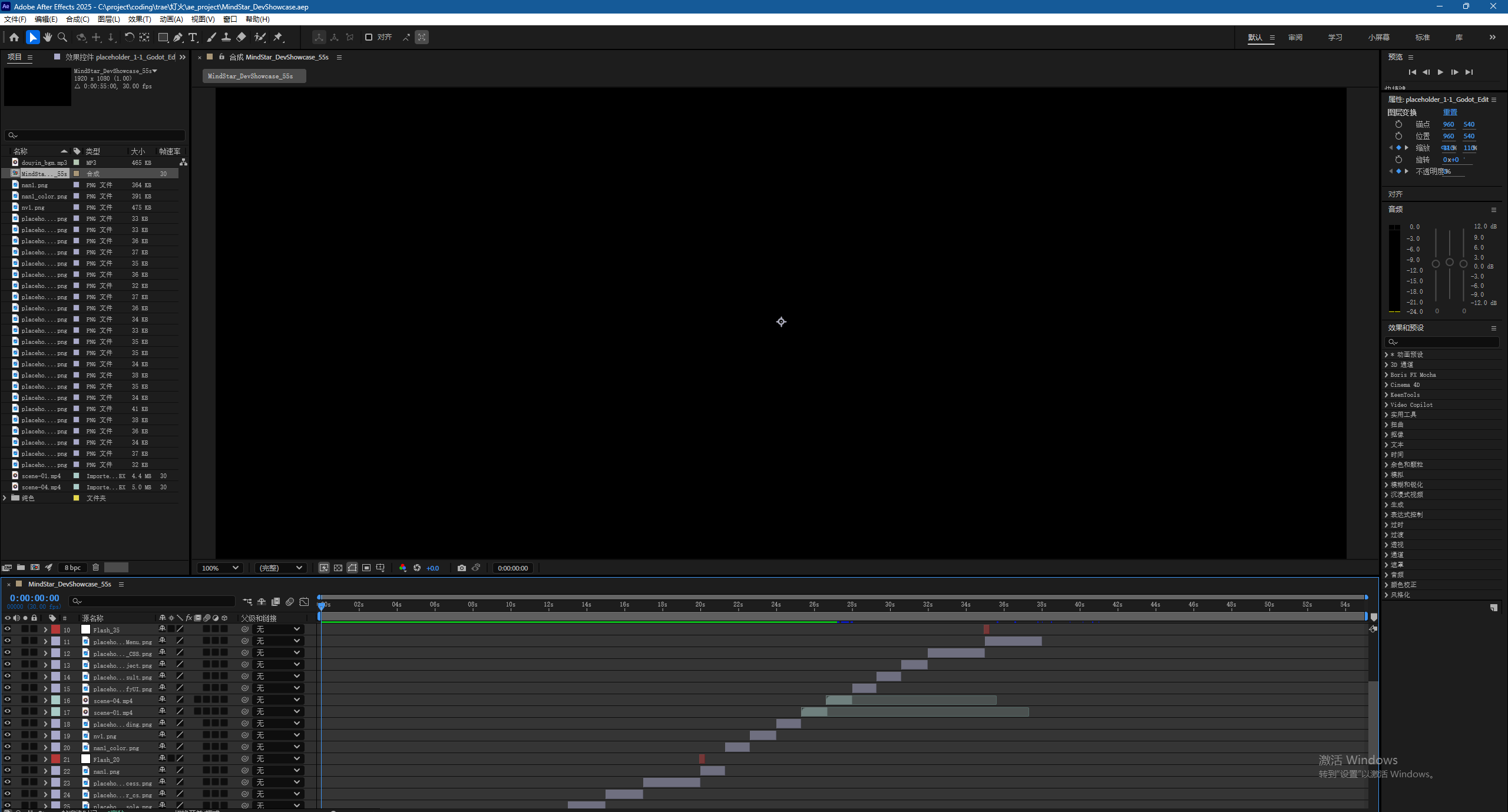Expand the scene-04.mp4 layer twirl
Screen dimensions: 1508x812
pos(45,700)
